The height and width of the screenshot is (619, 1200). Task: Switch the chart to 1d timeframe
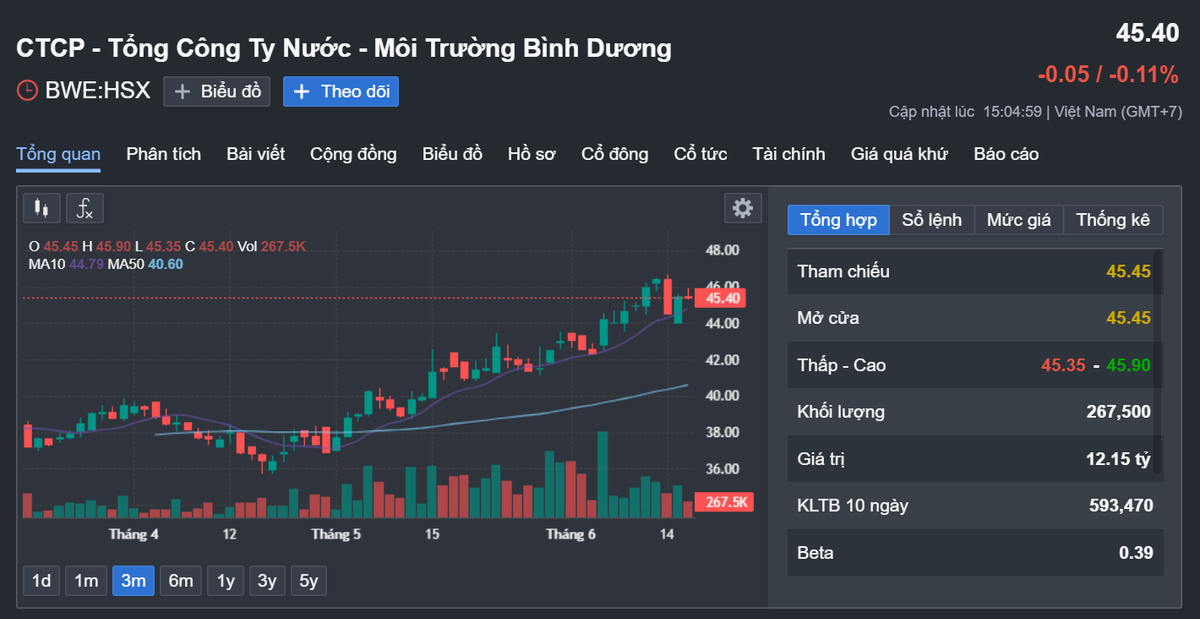point(40,580)
